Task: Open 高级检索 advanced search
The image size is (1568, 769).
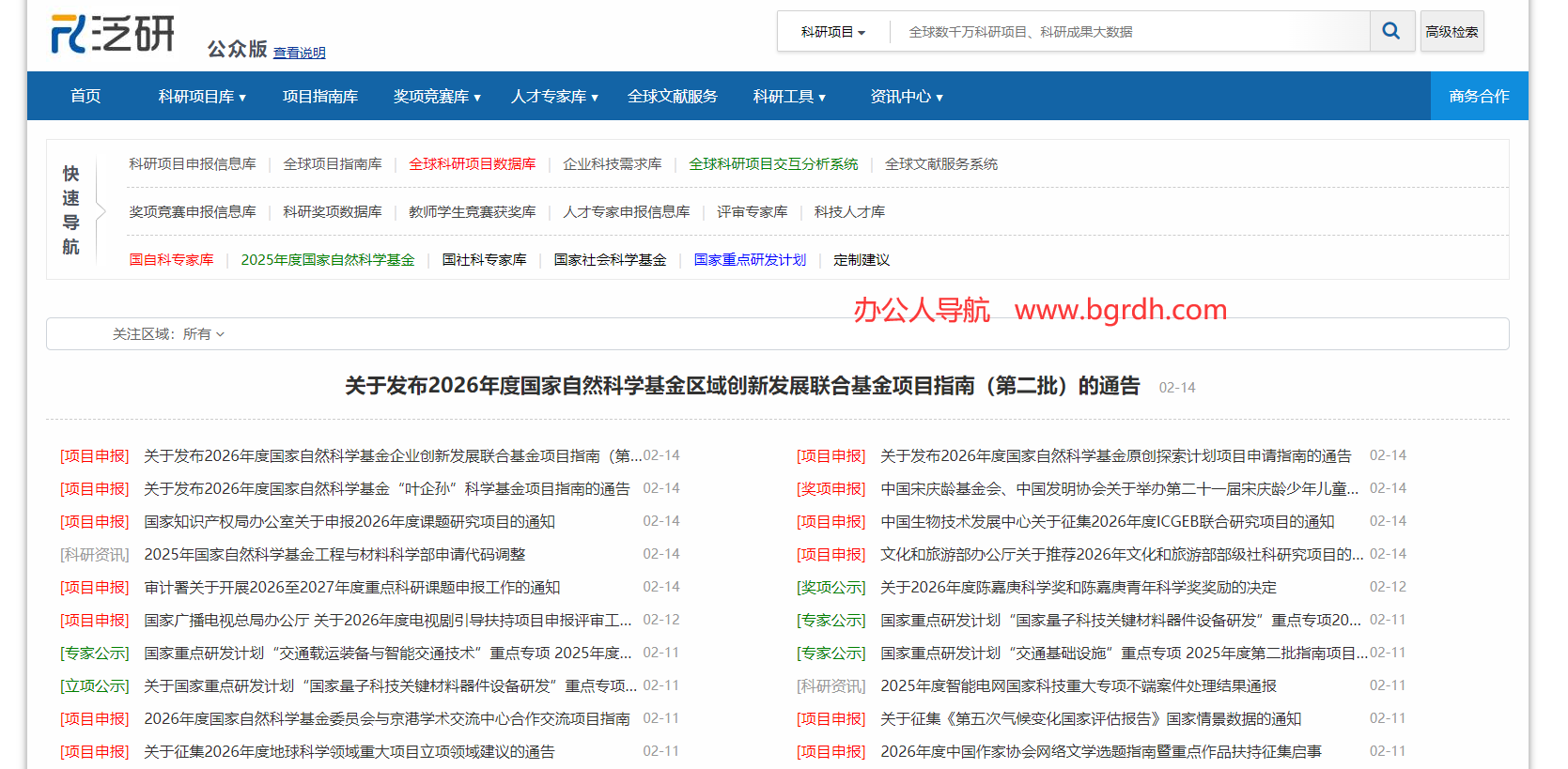Action: coord(1452,32)
